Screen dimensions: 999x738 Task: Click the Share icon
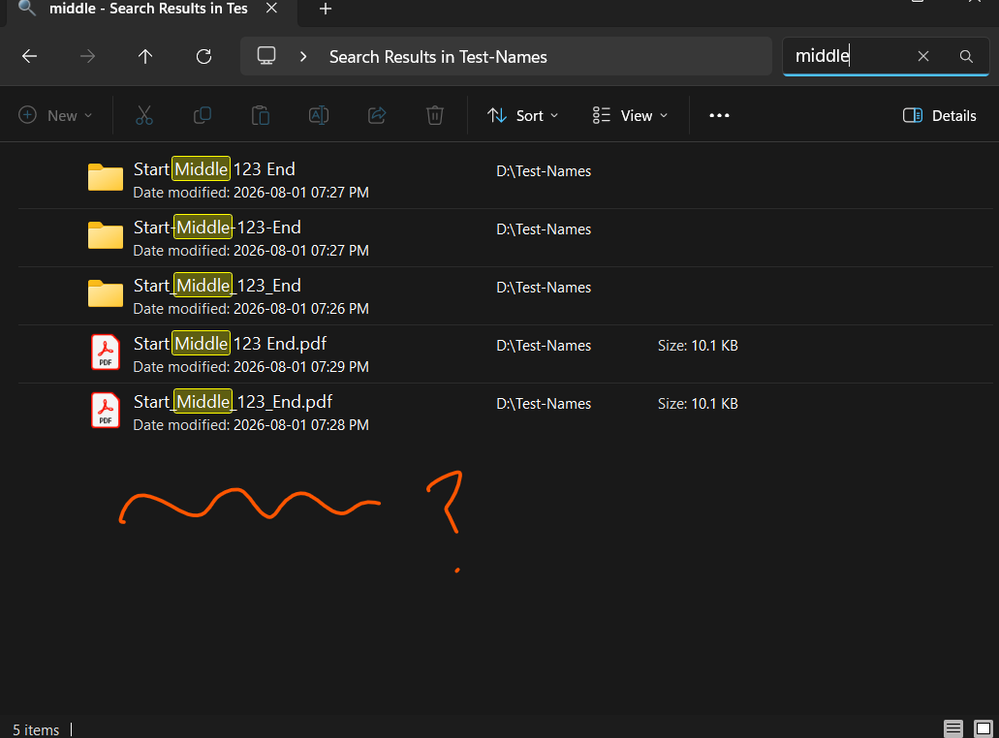click(x=377, y=115)
